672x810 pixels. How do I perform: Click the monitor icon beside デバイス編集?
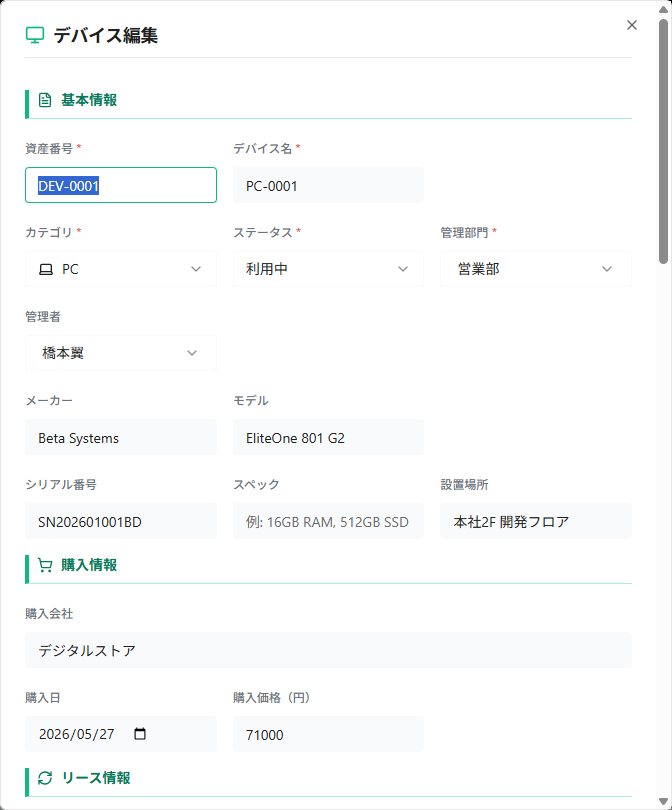point(35,36)
